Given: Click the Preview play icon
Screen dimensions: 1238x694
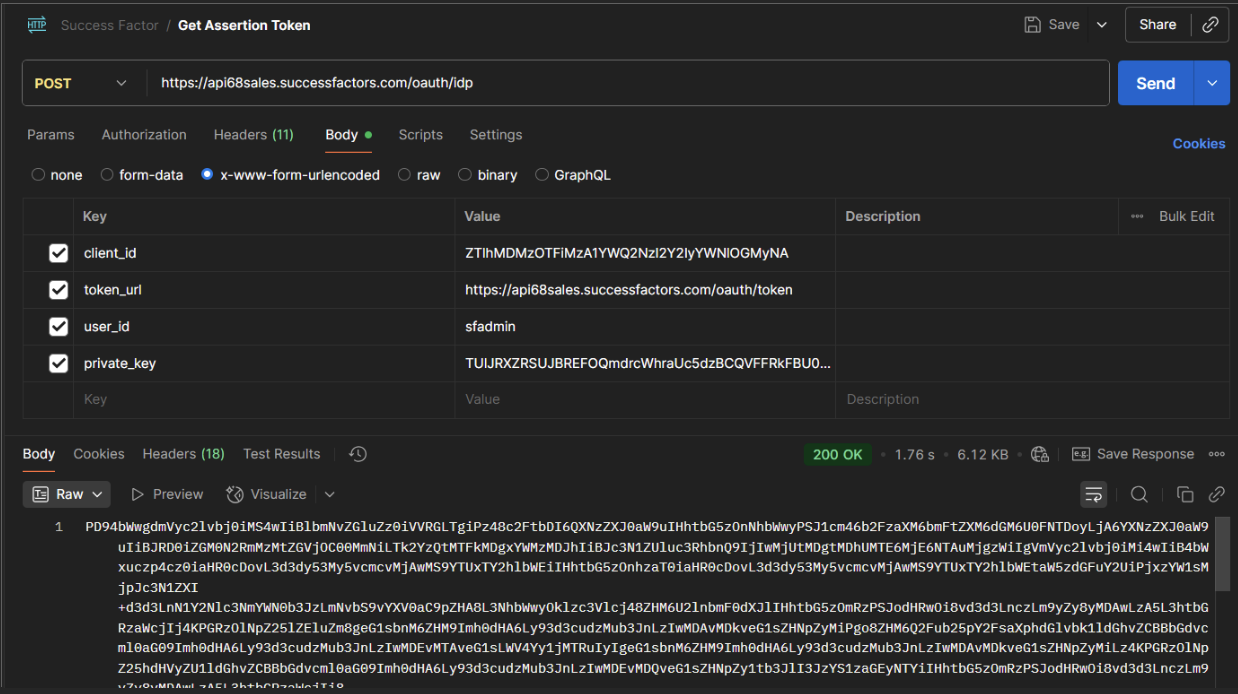Looking at the screenshot, I should pyautogui.click(x=138, y=494).
